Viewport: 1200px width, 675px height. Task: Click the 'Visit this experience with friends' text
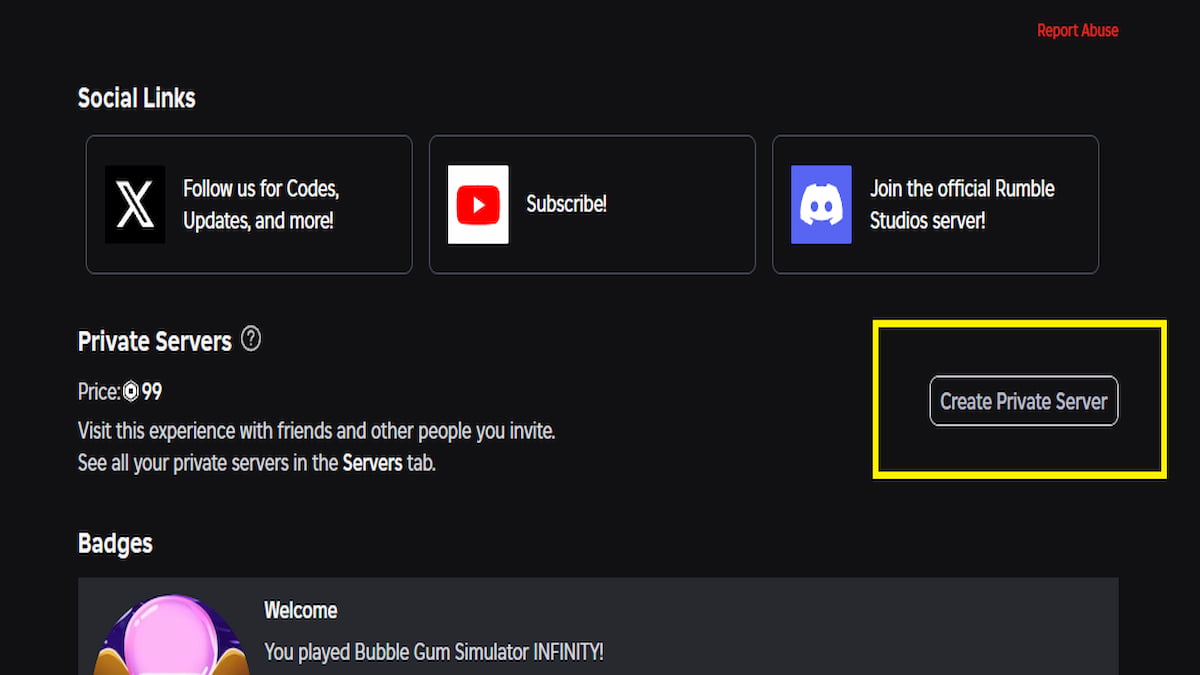tap(316, 432)
